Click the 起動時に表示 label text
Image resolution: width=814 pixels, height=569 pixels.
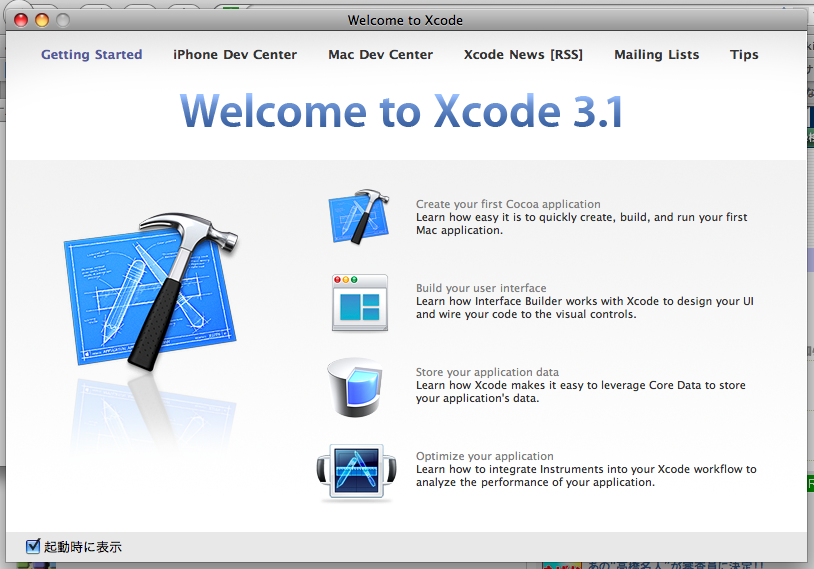83,547
